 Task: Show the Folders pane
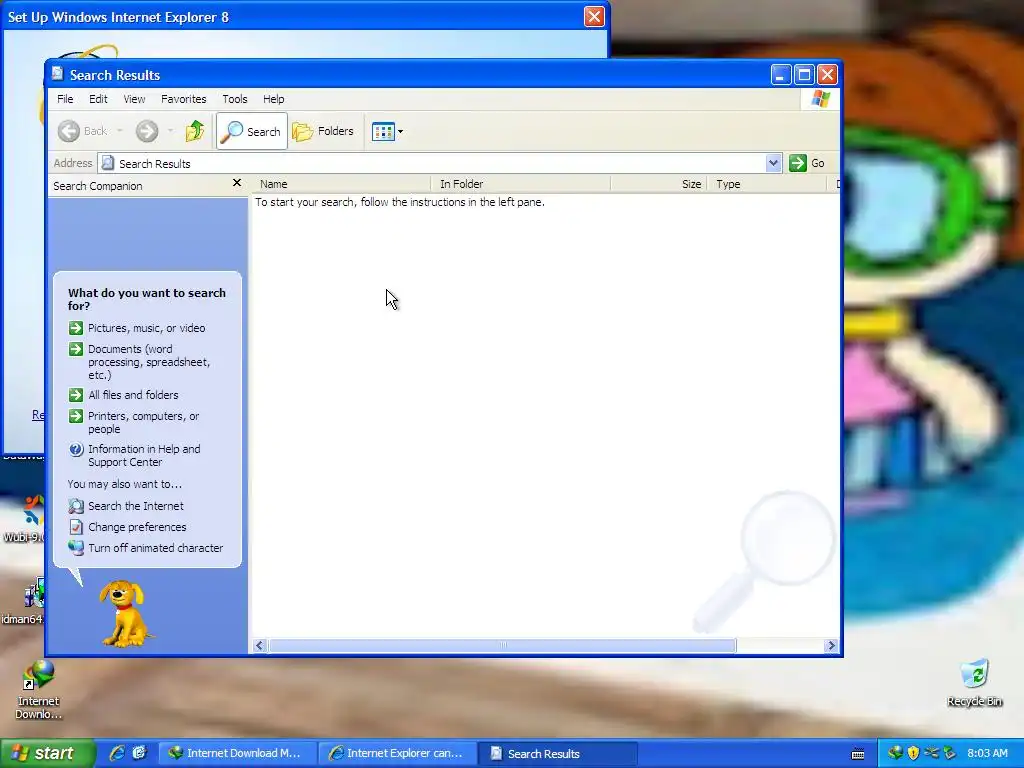click(323, 131)
